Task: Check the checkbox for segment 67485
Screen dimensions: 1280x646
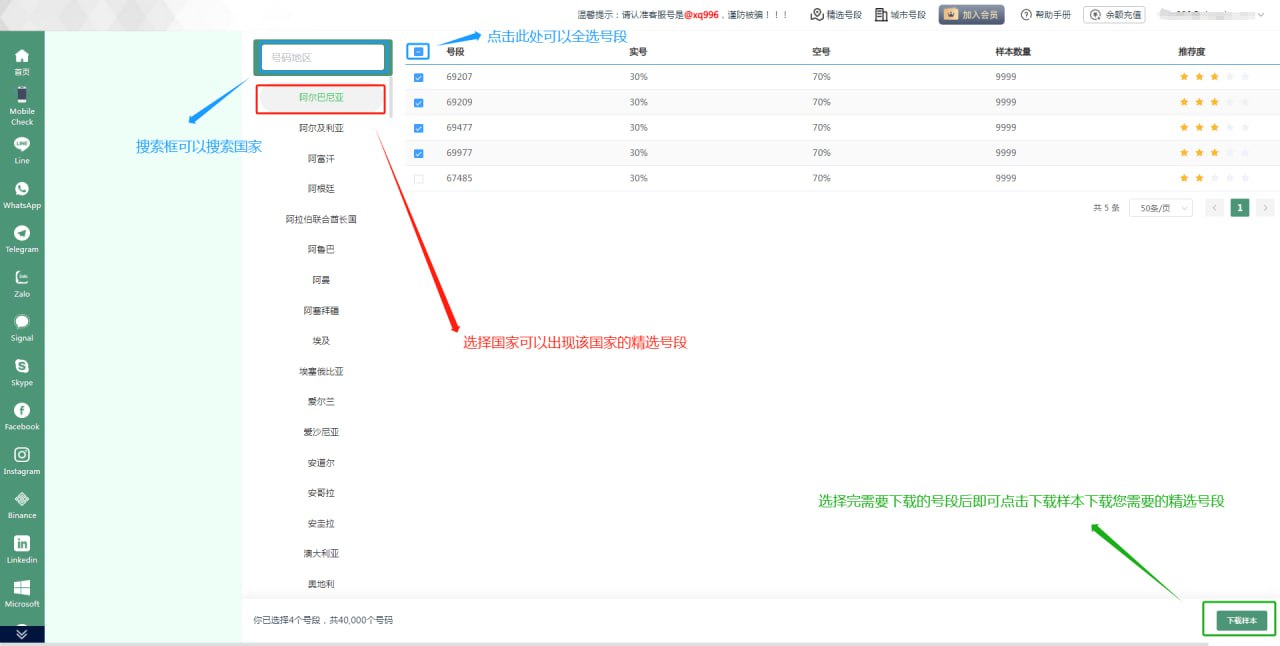Action: (418, 178)
